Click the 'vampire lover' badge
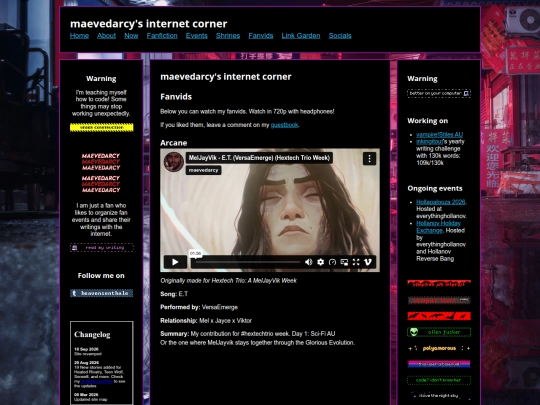 (439, 300)
